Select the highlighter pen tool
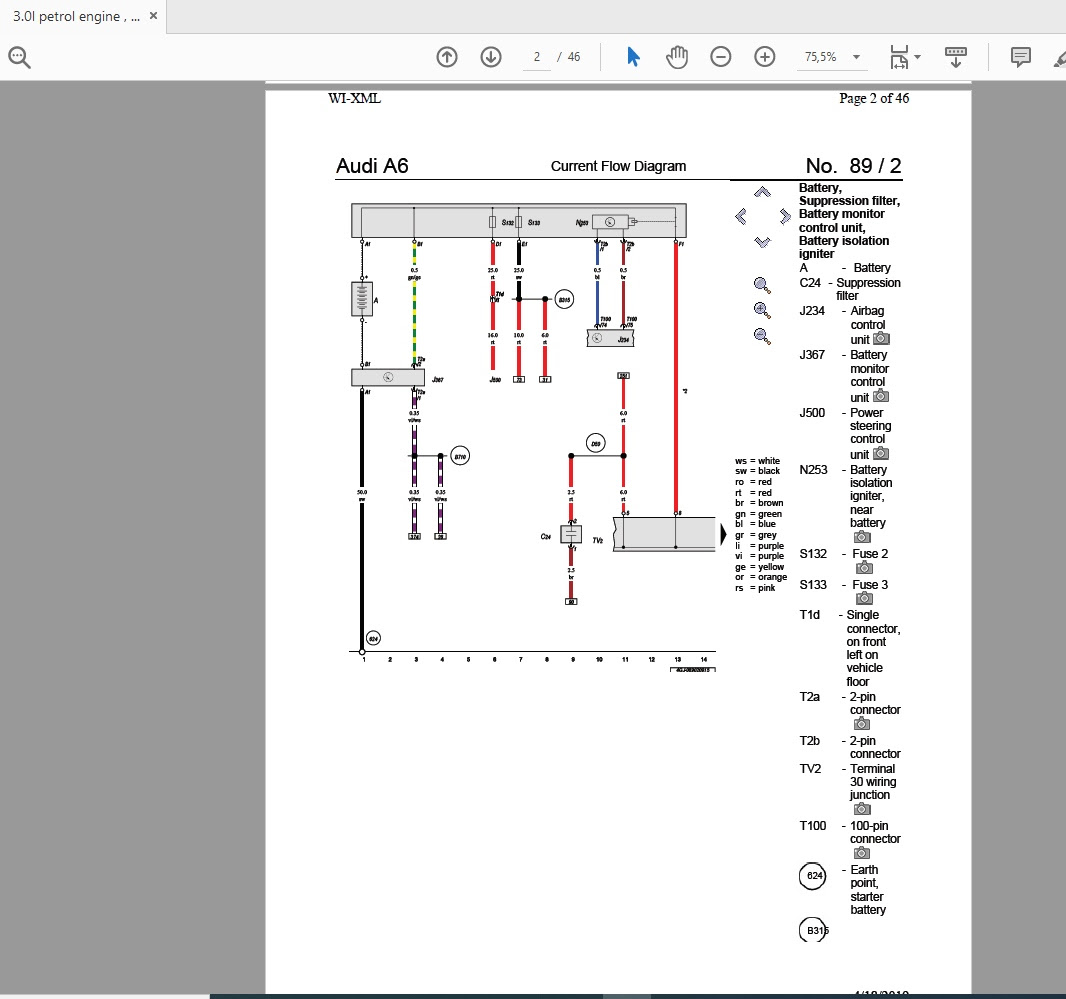This screenshot has height=999, width=1066. coord(1059,58)
